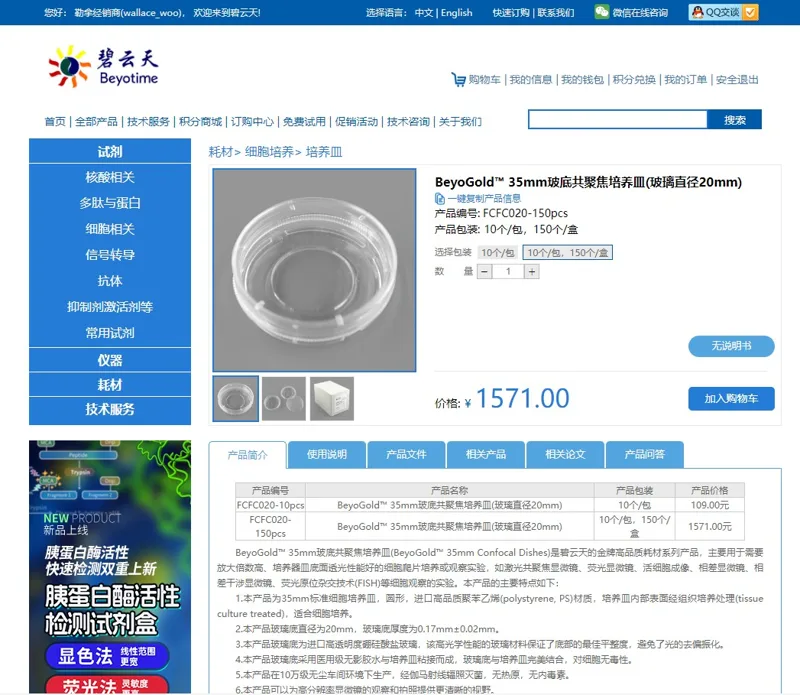Click the search input box
Viewport: 800px width, 695px height.
coord(618,119)
